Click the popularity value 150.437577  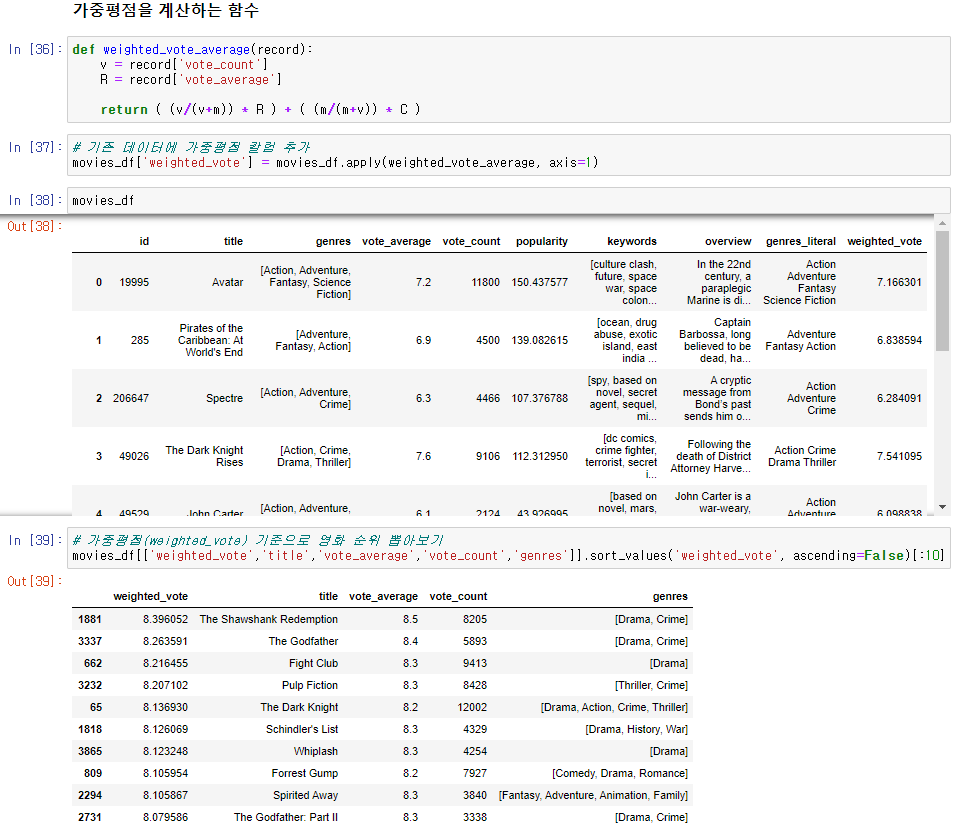[x=540, y=282]
